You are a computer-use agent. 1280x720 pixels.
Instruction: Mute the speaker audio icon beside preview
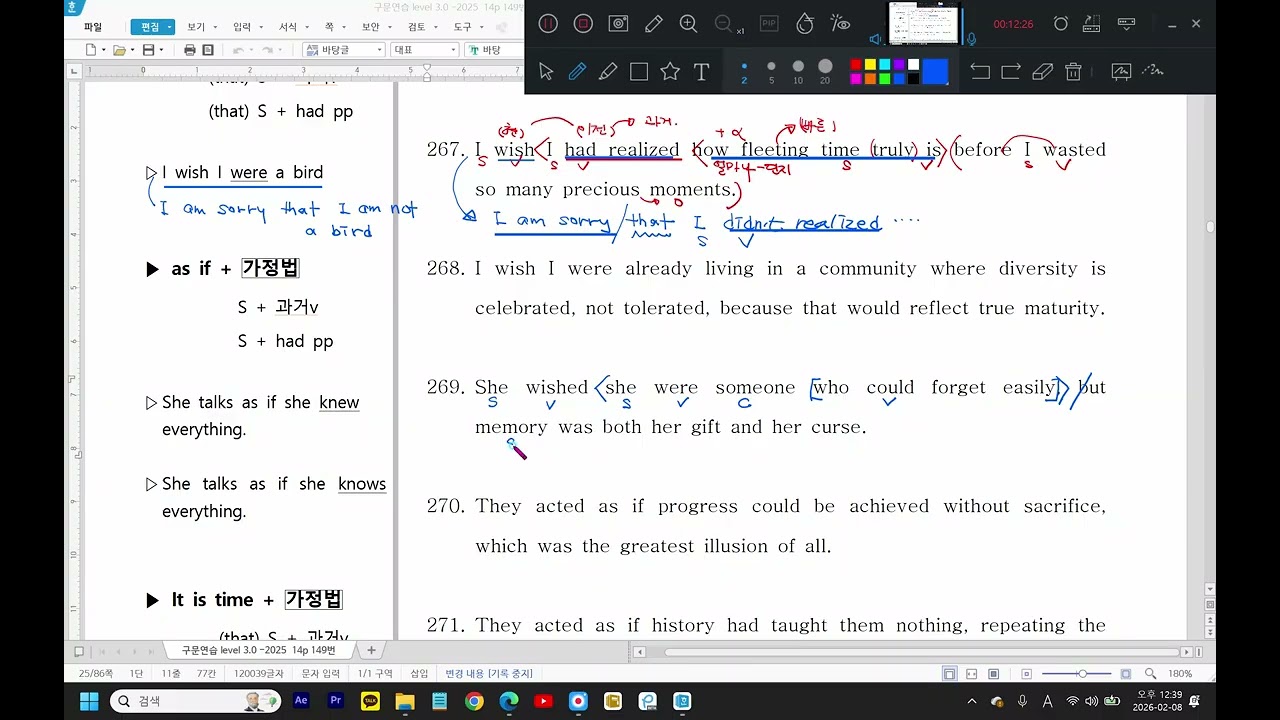tap(876, 39)
